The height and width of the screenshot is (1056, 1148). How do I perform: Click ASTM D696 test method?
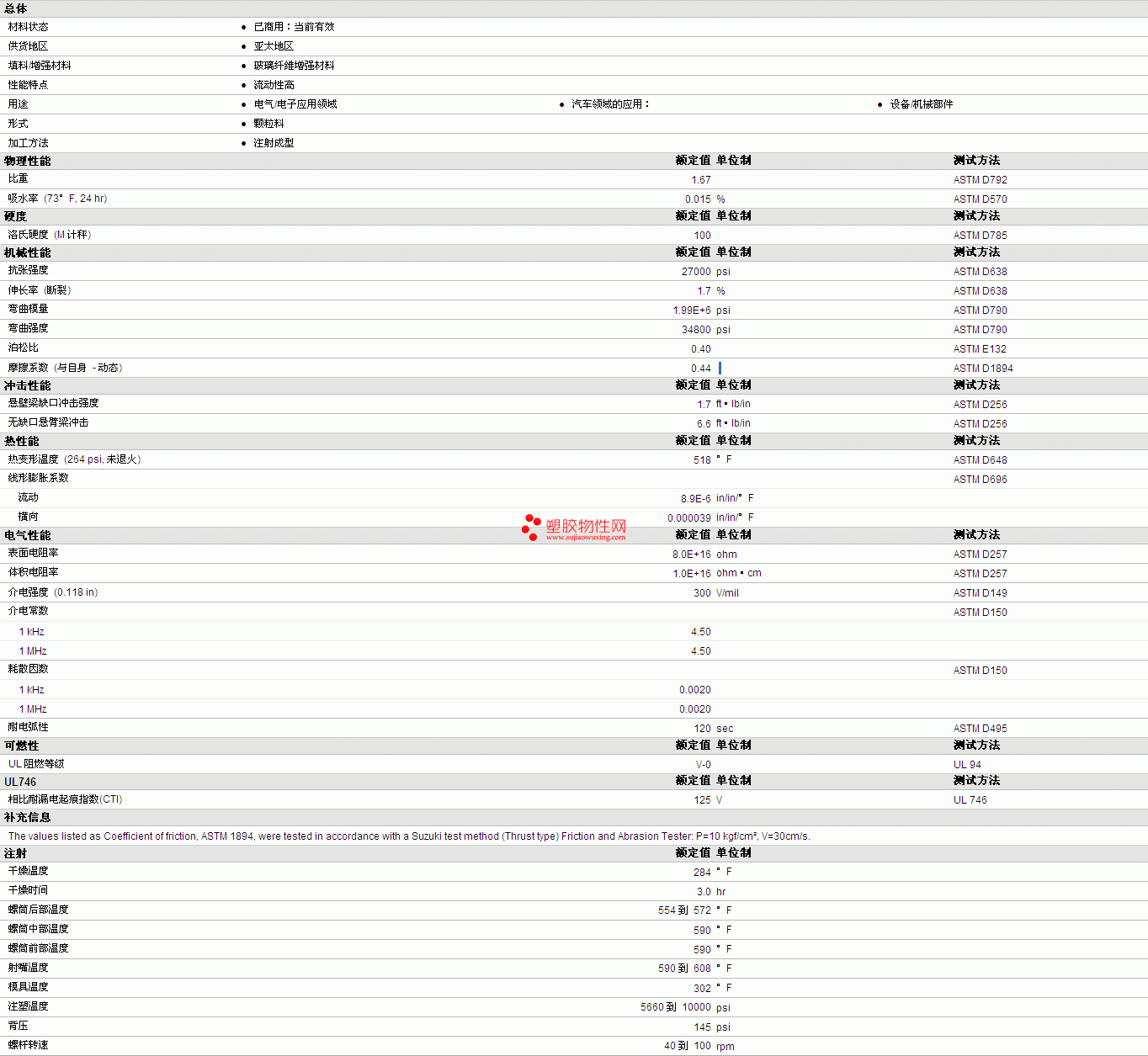click(x=980, y=480)
